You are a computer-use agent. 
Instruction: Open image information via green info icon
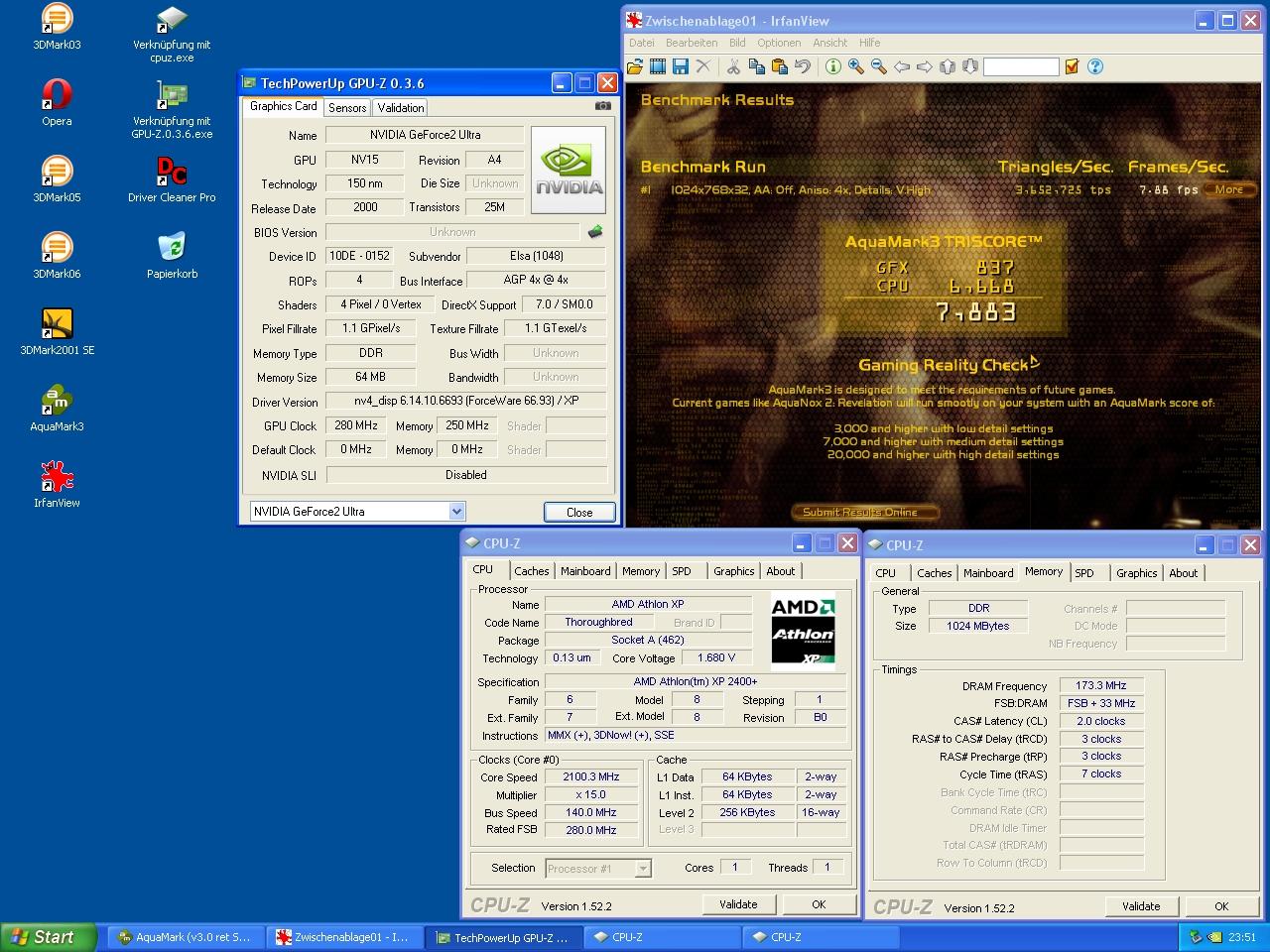[832, 66]
